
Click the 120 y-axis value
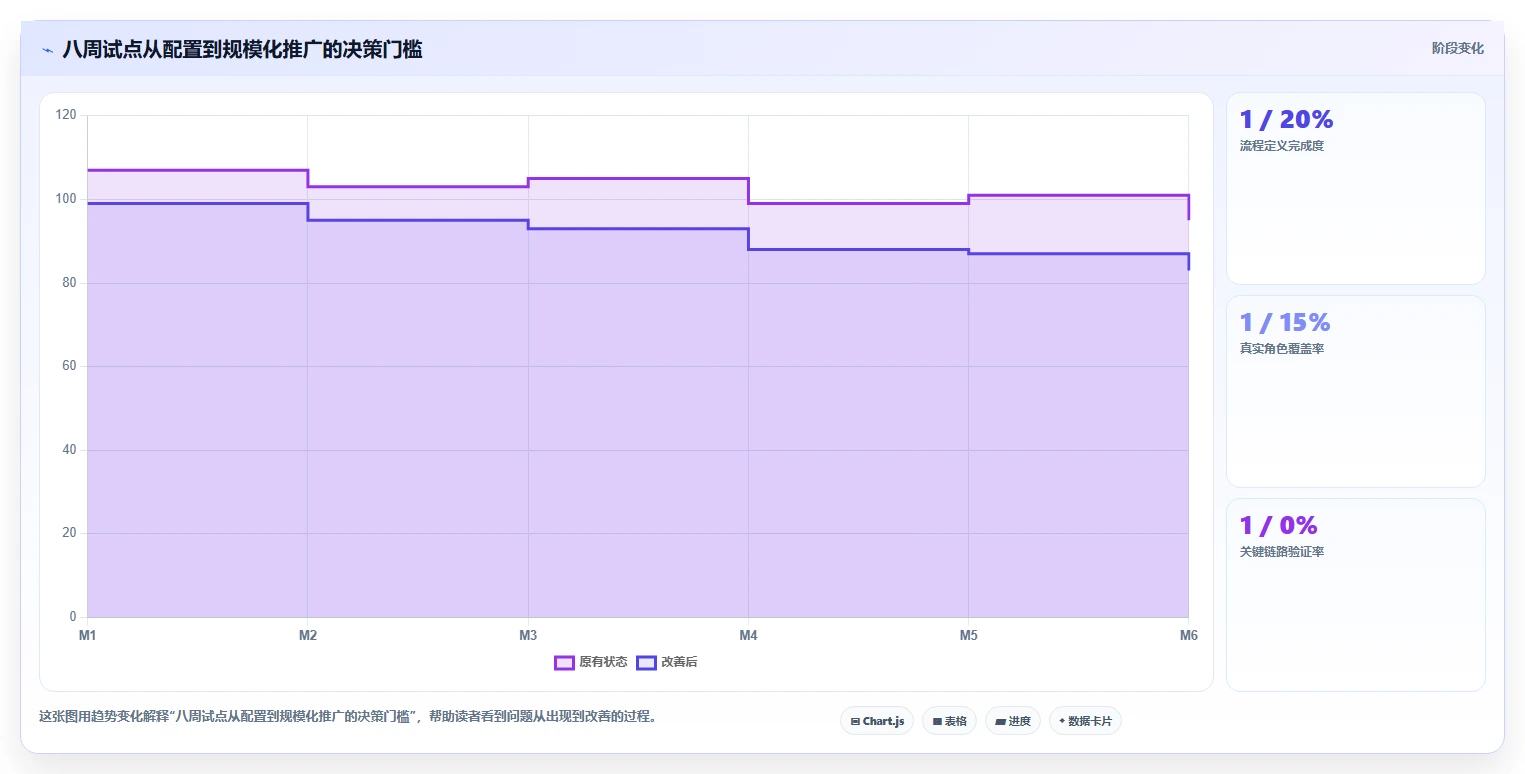(x=66, y=115)
